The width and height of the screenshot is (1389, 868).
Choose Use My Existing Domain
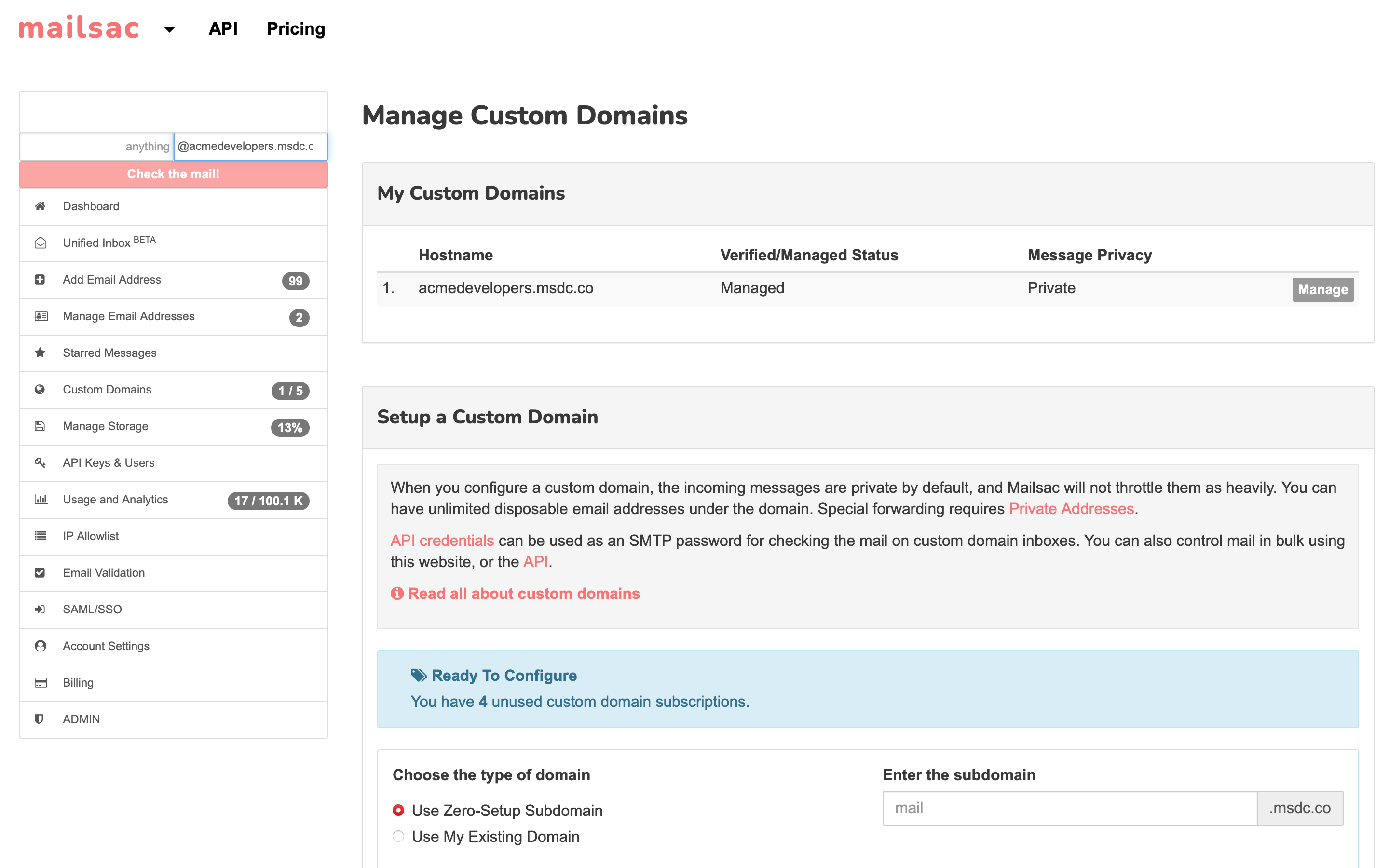[398, 837]
